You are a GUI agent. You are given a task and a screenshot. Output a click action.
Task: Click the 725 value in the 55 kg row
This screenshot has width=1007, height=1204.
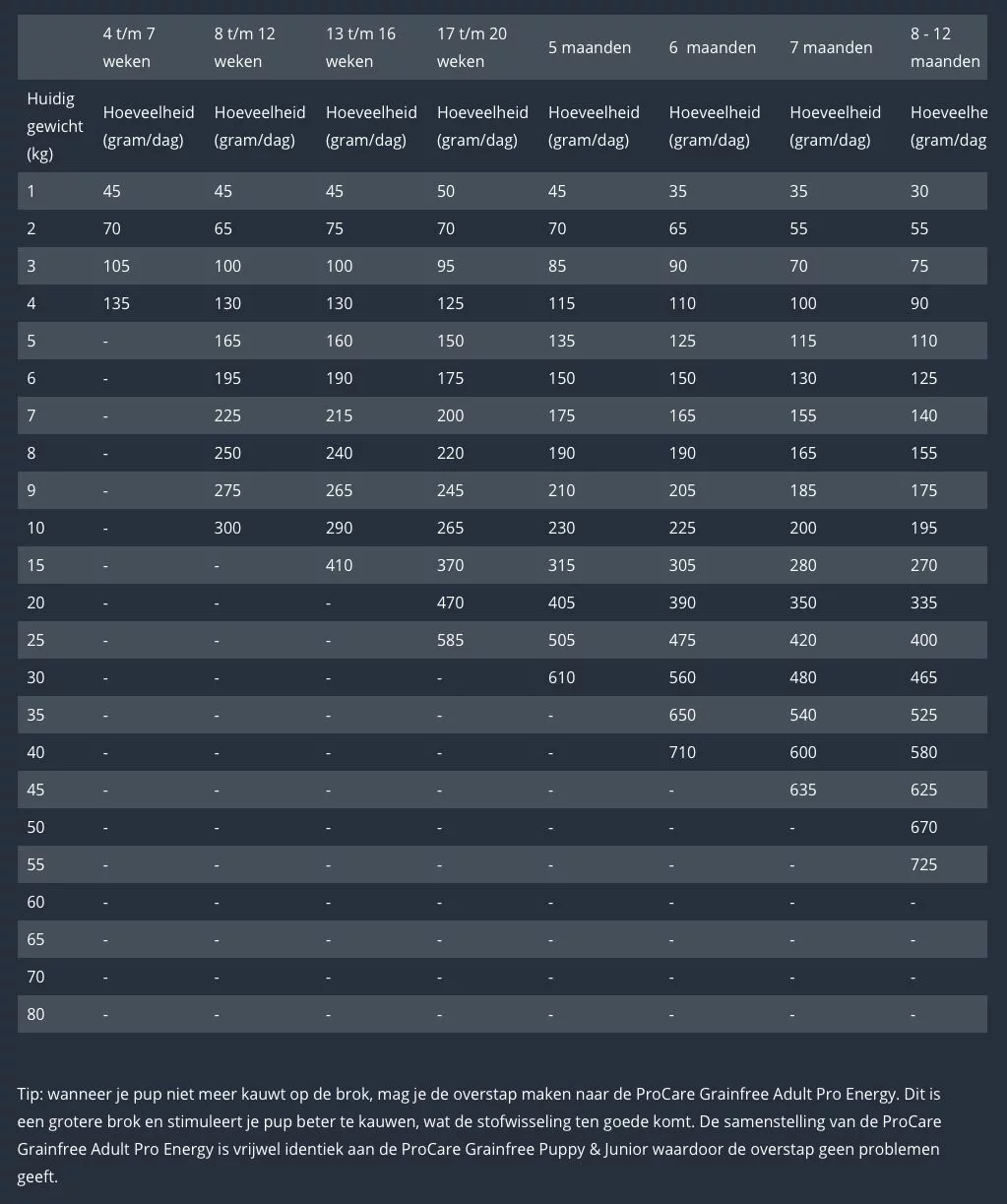pos(923,864)
